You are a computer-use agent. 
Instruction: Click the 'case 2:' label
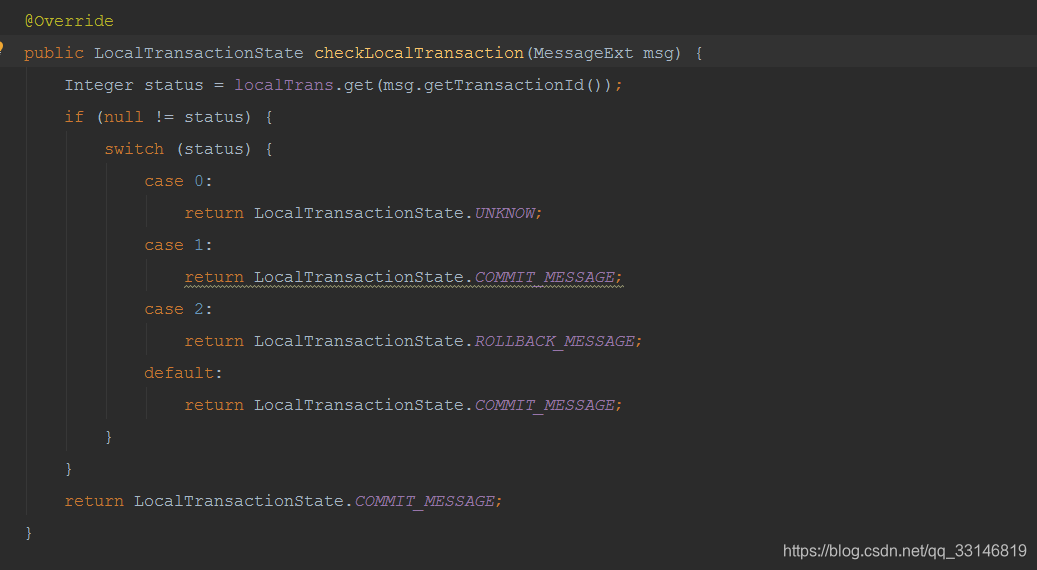tap(179, 309)
